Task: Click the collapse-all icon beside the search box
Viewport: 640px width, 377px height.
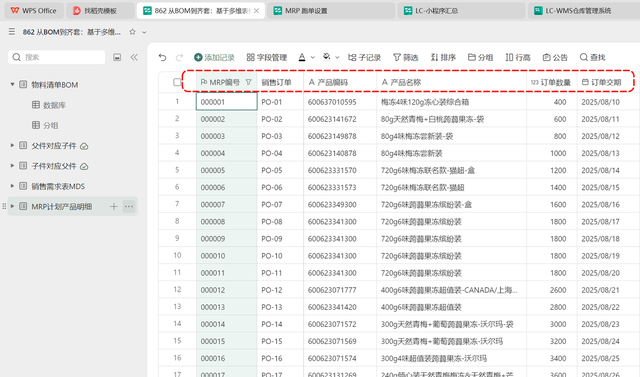Action: 117,57
